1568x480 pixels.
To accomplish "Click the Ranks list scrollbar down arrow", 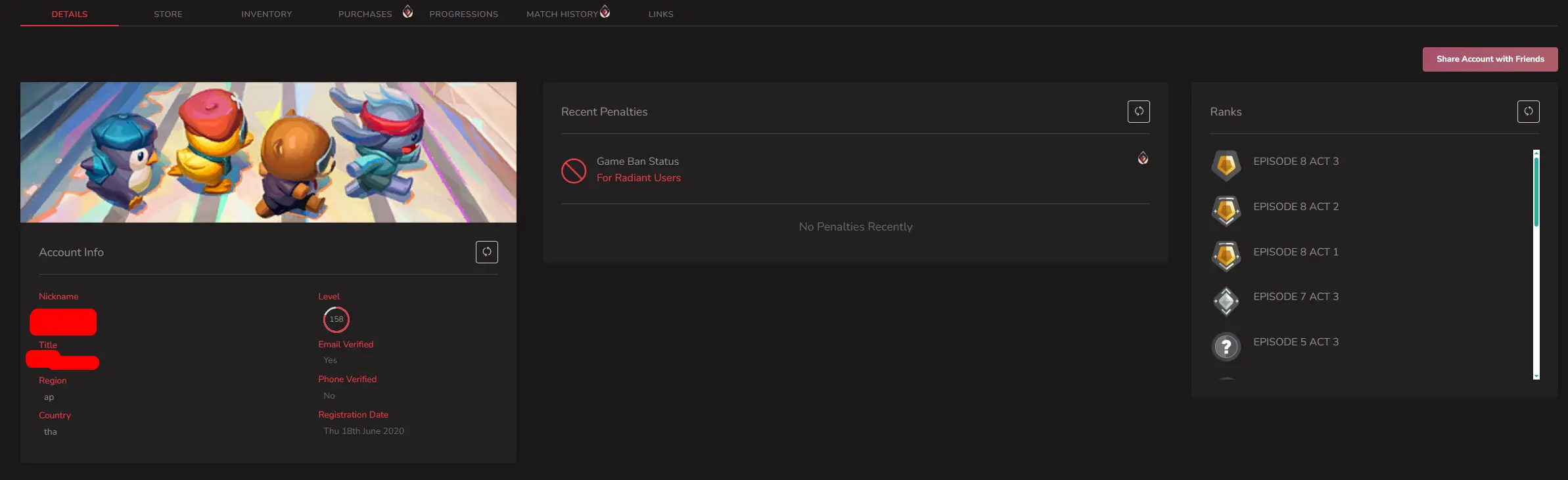I will click(x=1536, y=376).
